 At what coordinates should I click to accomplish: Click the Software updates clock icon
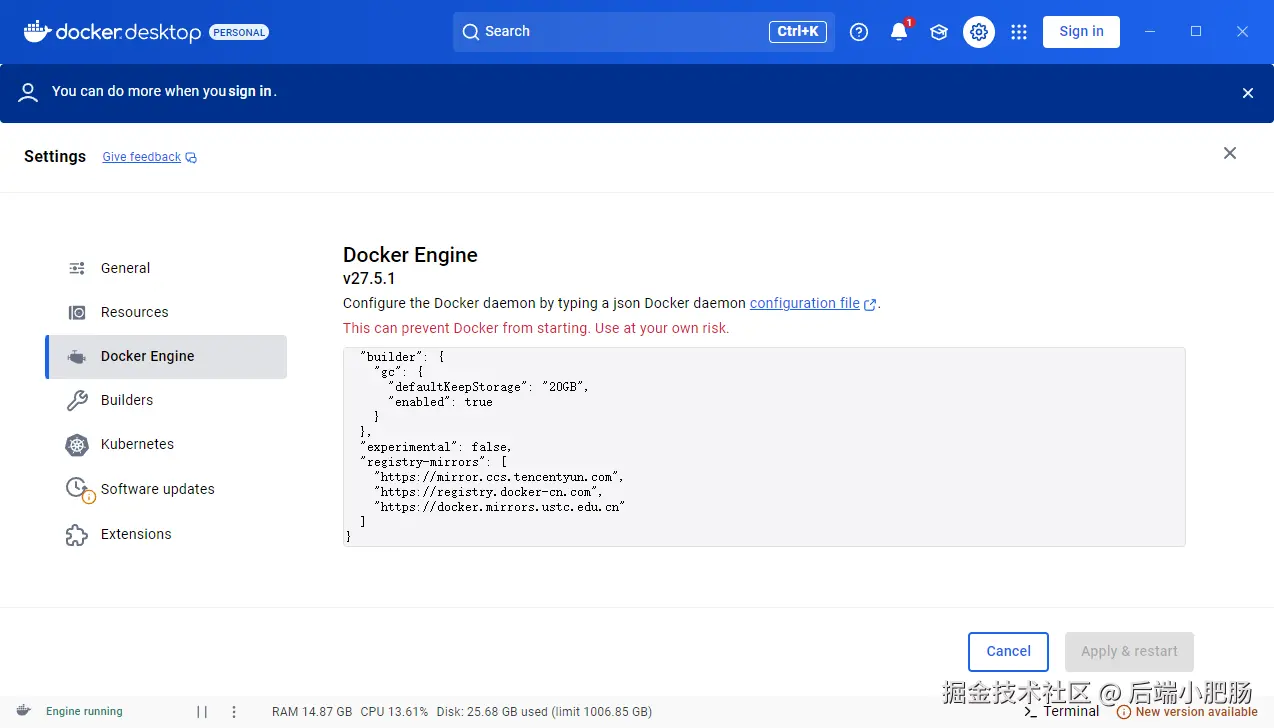point(79,490)
